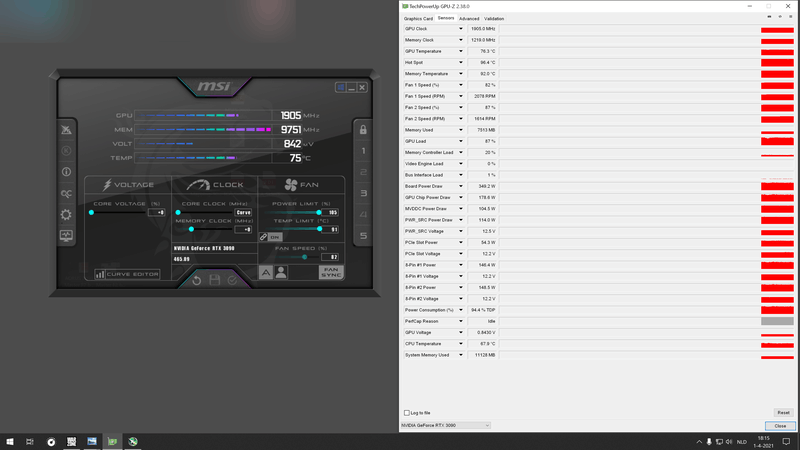Open the Windows notification center
The width and height of the screenshot is (800, 450).
(787, 442)
